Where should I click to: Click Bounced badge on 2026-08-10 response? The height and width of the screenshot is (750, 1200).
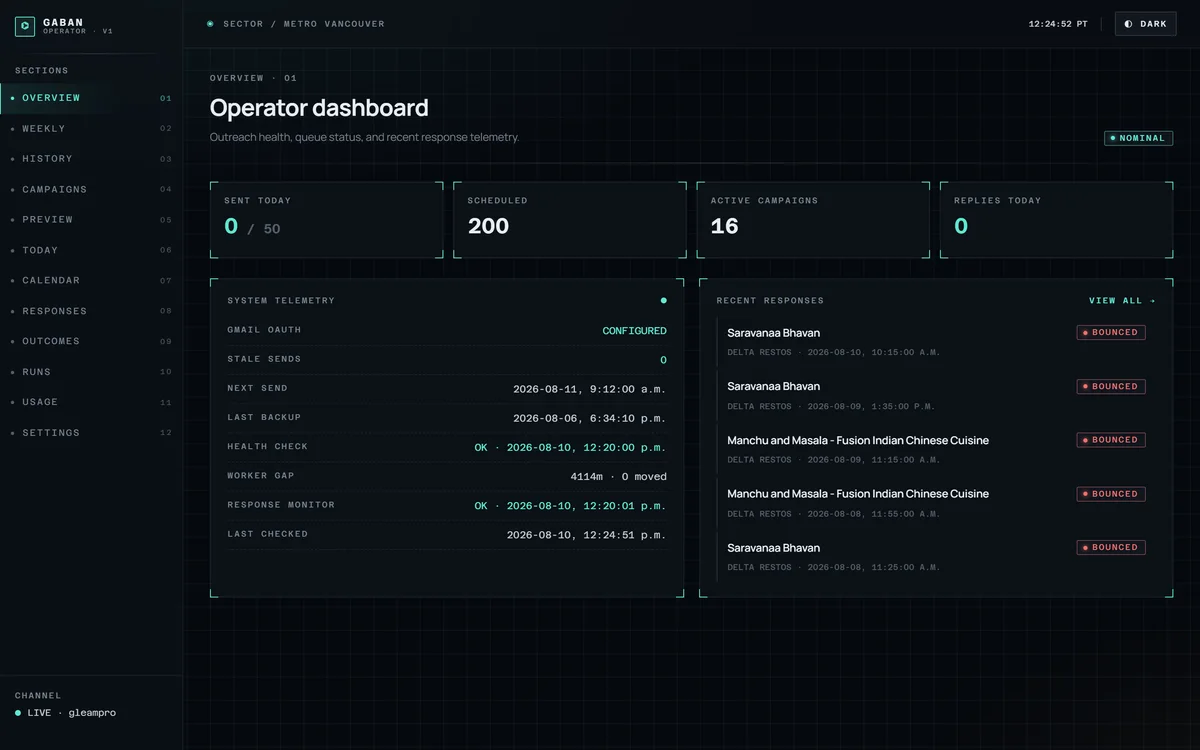click(1111, 333)
